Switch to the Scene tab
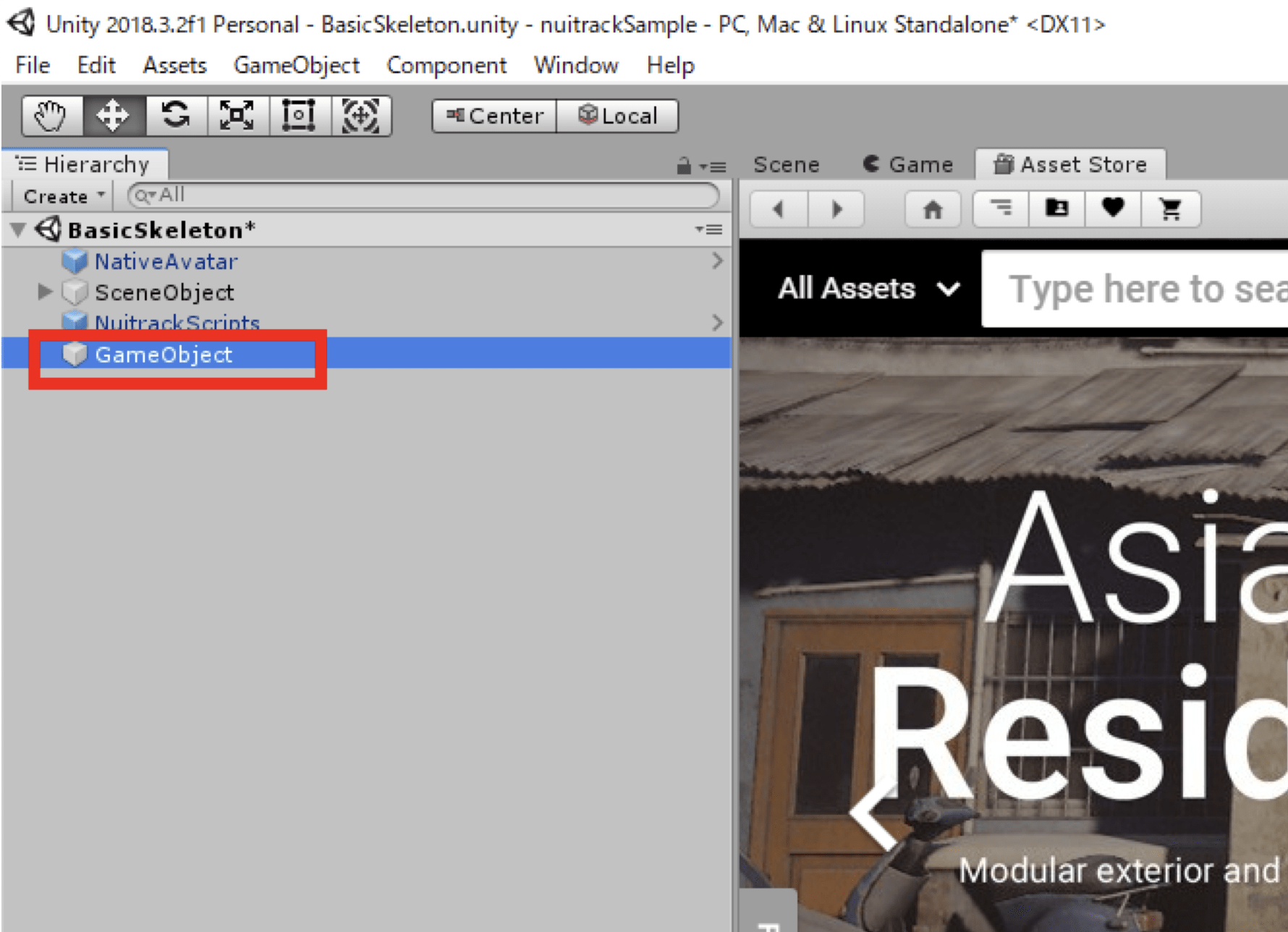The image size is (1288, 932). (787, 165)
